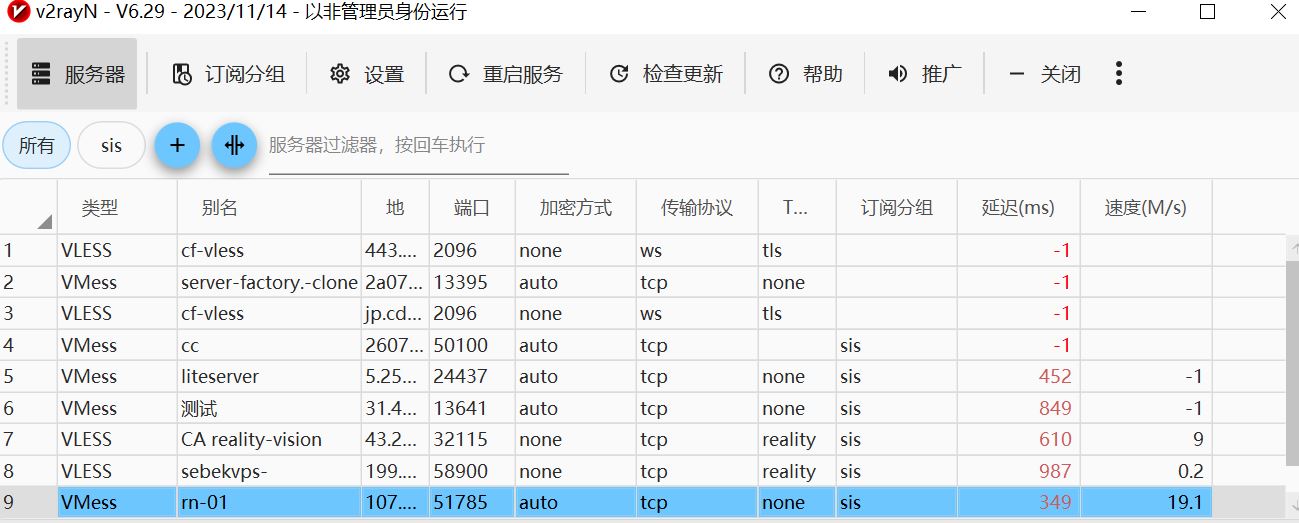The image size is (1299, 523).
Task: Click the select-all corner of the table
Action: (29, 208)
